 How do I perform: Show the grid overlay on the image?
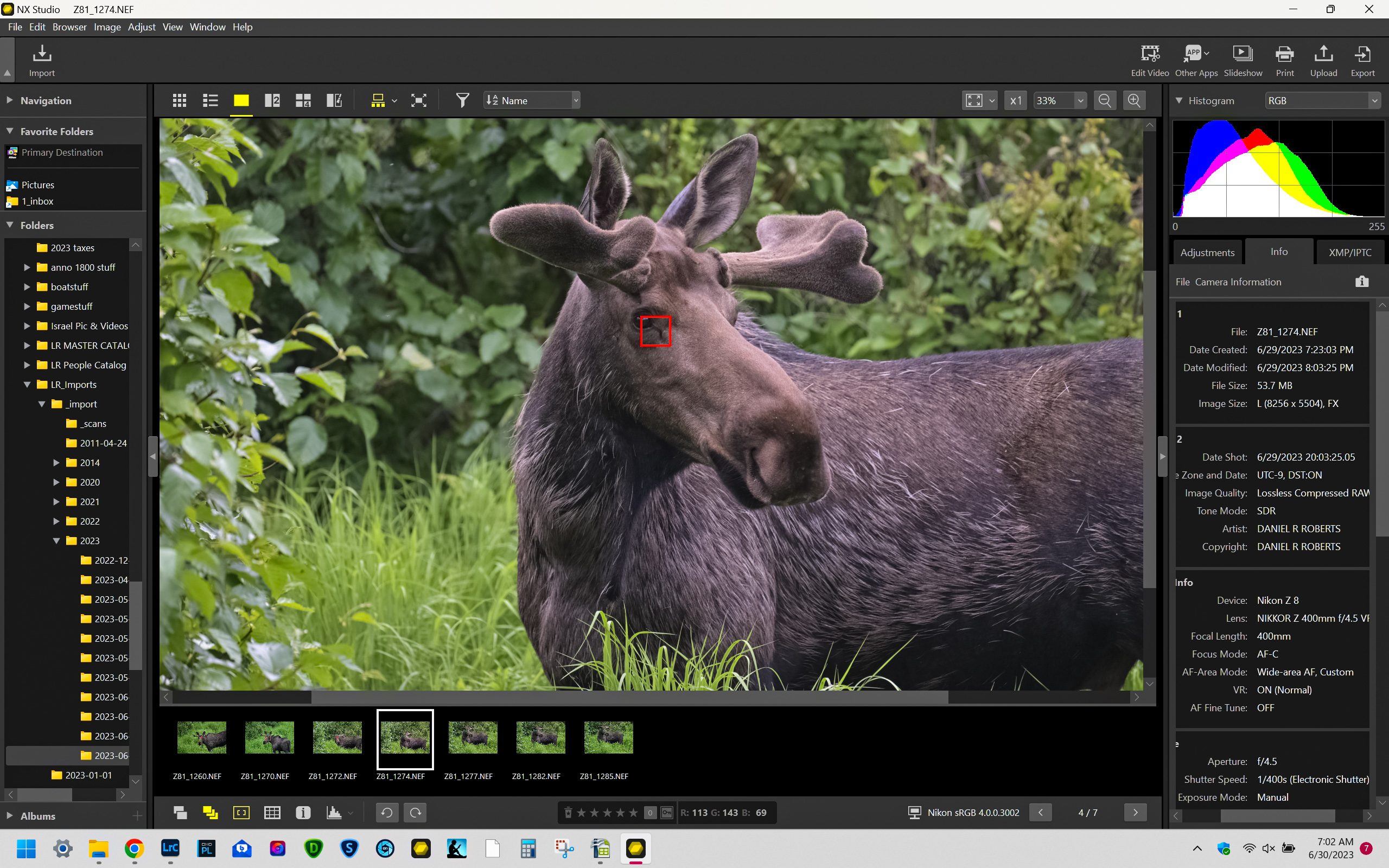tap(272, 812)
